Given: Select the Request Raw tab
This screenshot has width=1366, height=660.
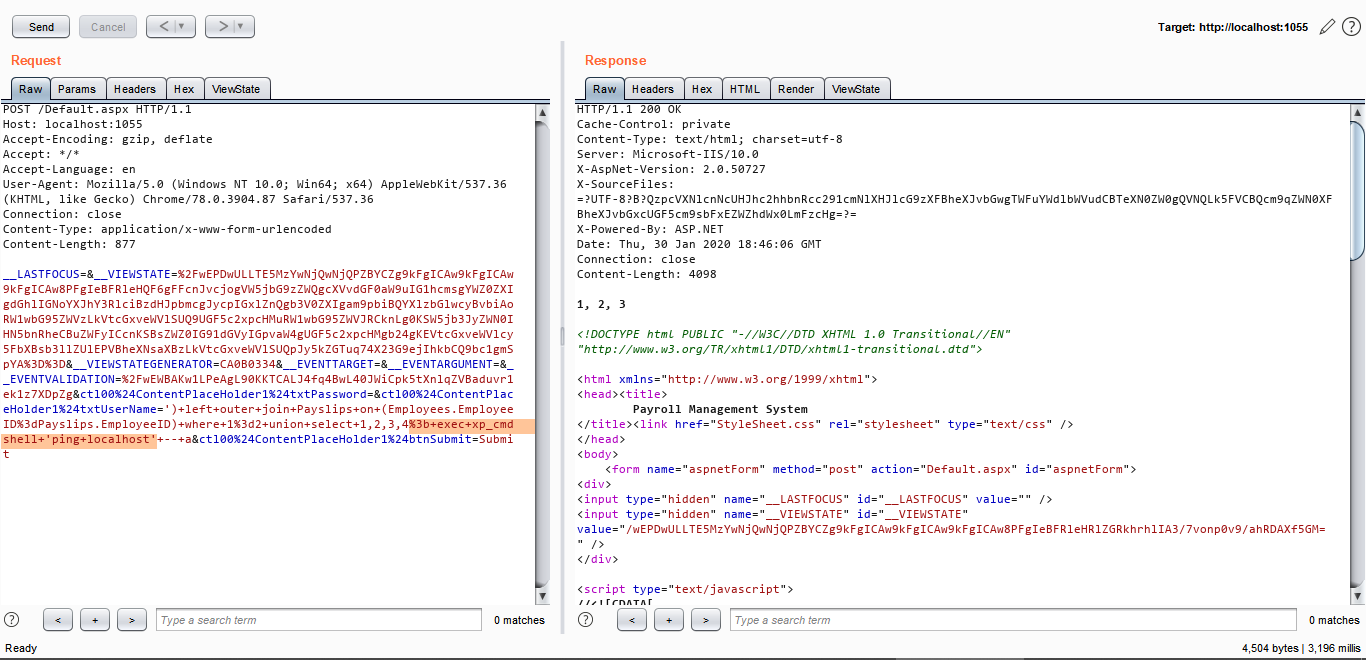Looking at the screenshot, I should (x=31, y=89).
